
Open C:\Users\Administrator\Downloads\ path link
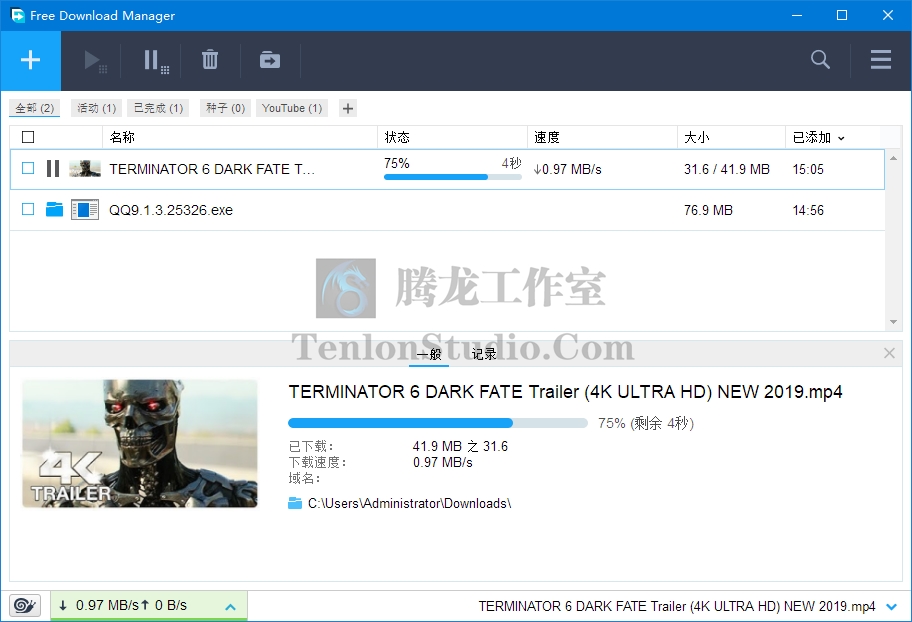(409, 503)
